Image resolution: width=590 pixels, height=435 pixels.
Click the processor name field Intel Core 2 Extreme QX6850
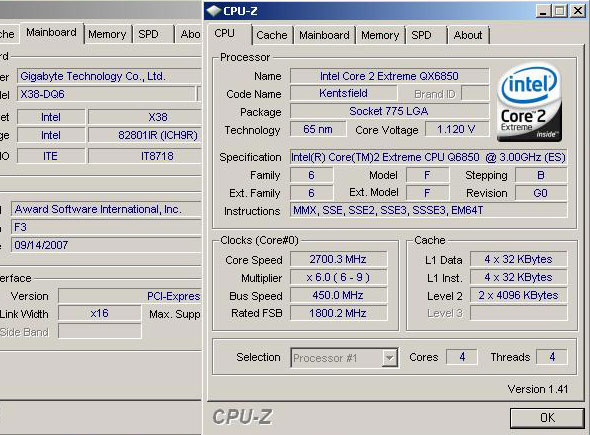coord(389,76)
